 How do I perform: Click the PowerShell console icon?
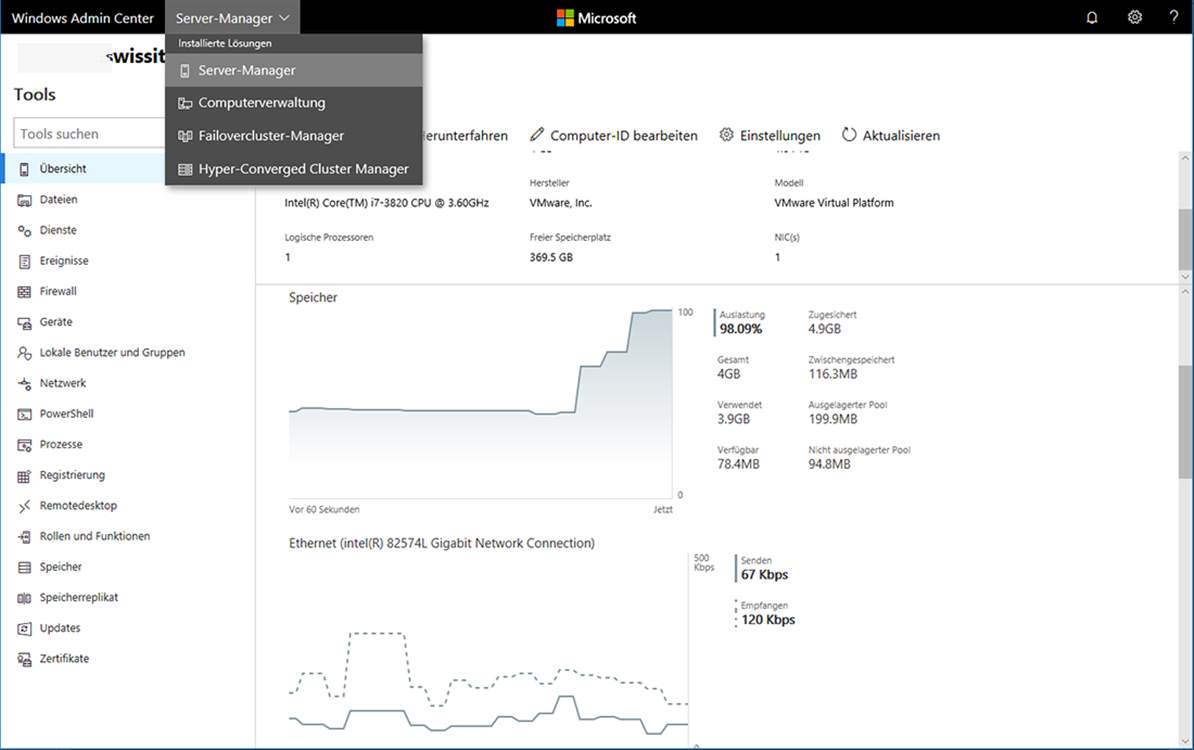point(24,414)
